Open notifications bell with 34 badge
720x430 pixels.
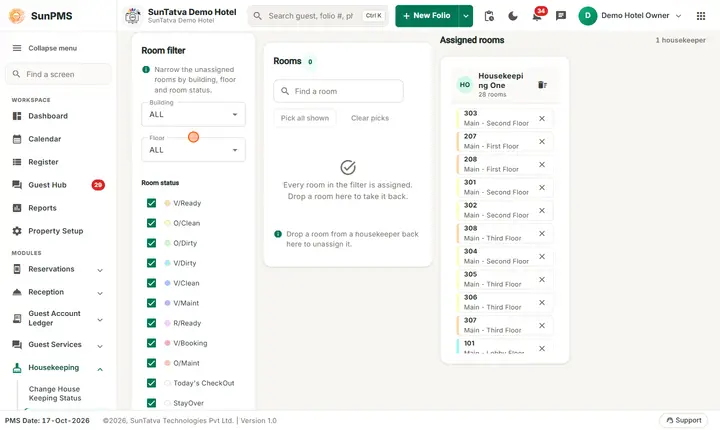(537, 17)
